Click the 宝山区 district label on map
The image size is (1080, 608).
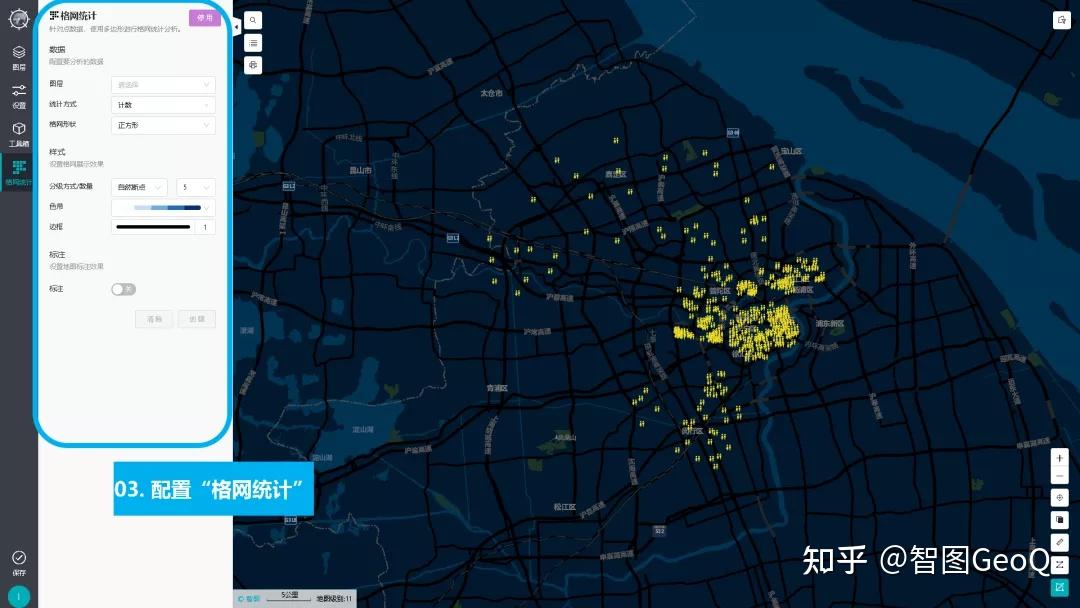791,151
